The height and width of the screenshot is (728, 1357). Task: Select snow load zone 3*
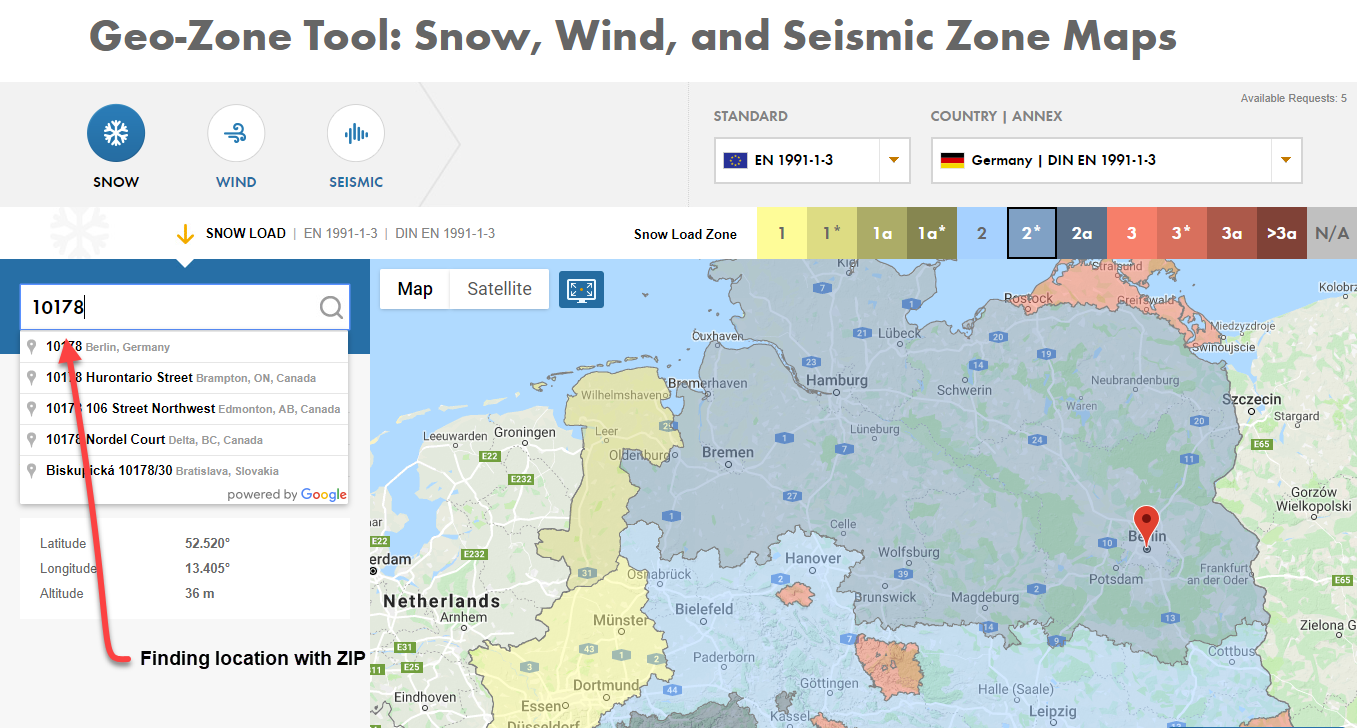1181,233
